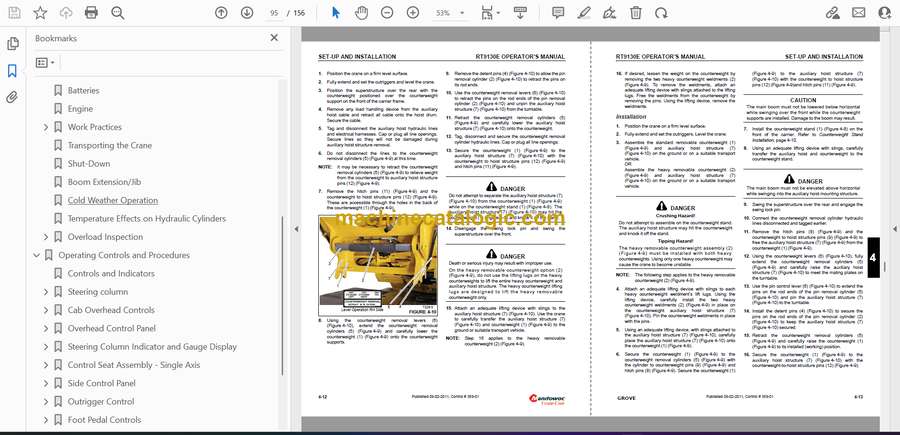Open the Engine bookmark
The height and width of the screenshot is (435, 900).
(x=80, y=108)
